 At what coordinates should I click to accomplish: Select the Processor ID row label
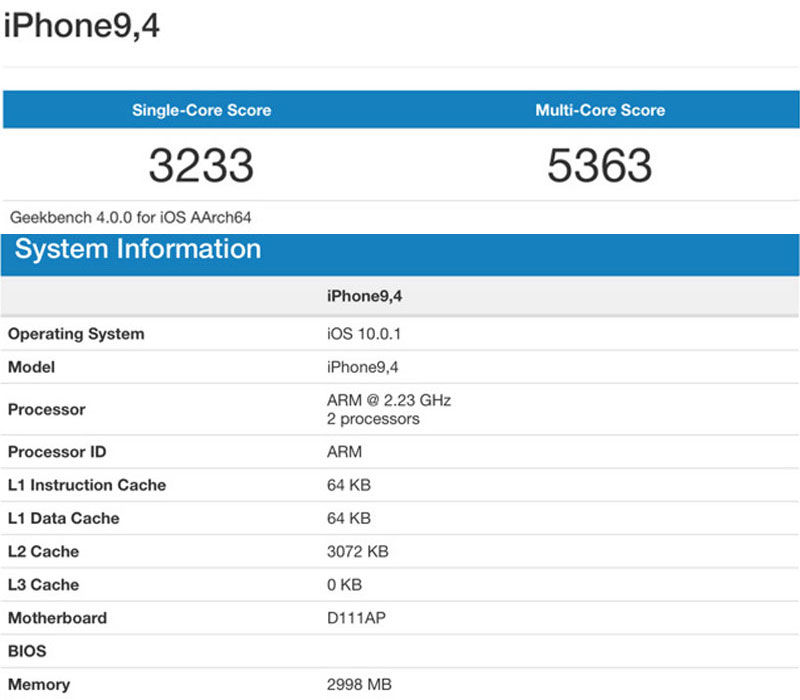click(57, 452)
